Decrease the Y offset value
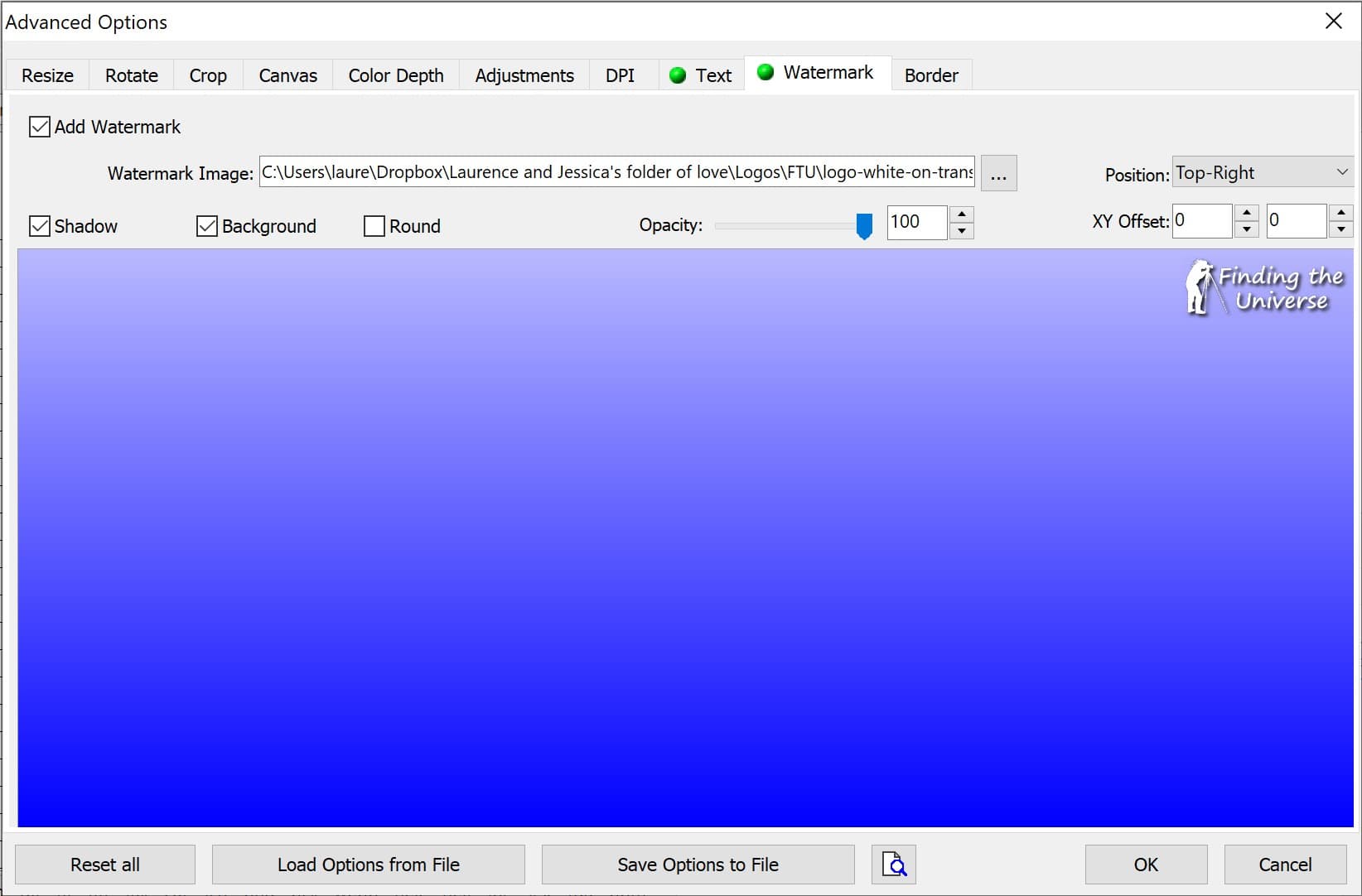Viewport: 1362px width, 896px height. [x=1340, y=230]
